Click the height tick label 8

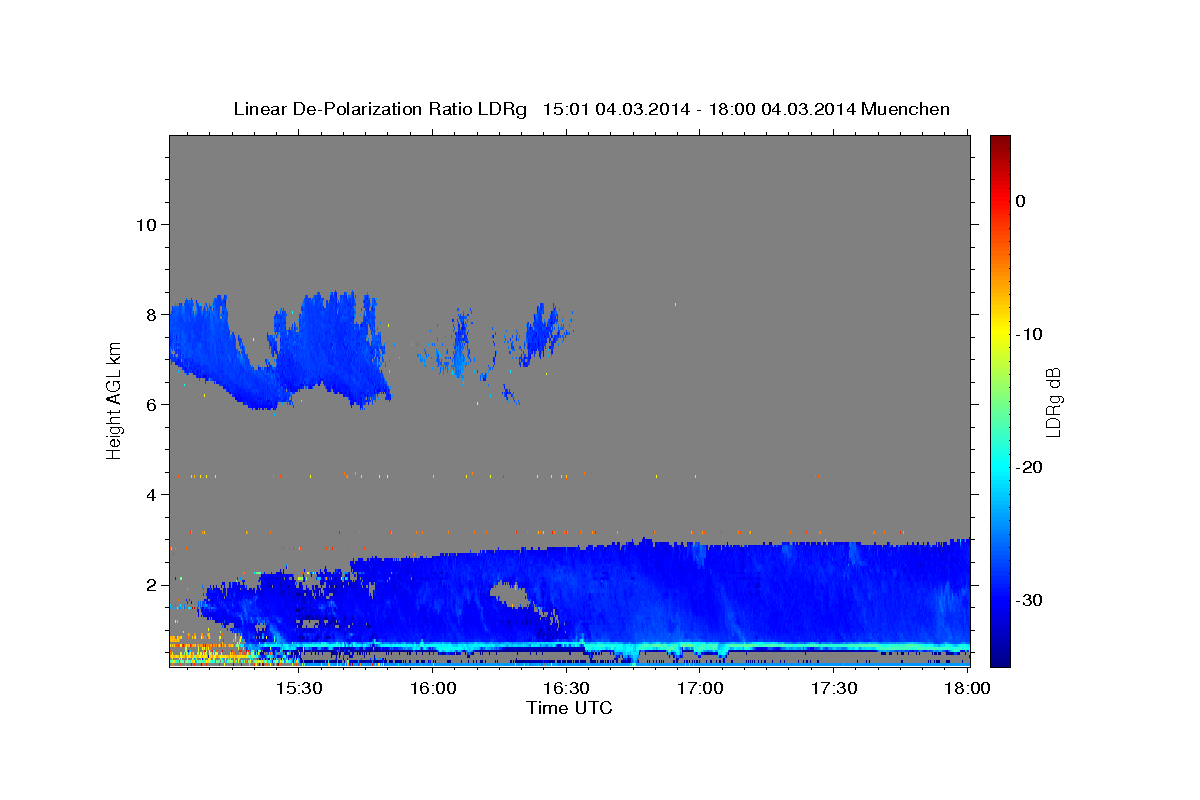click(x=152, y=314)
